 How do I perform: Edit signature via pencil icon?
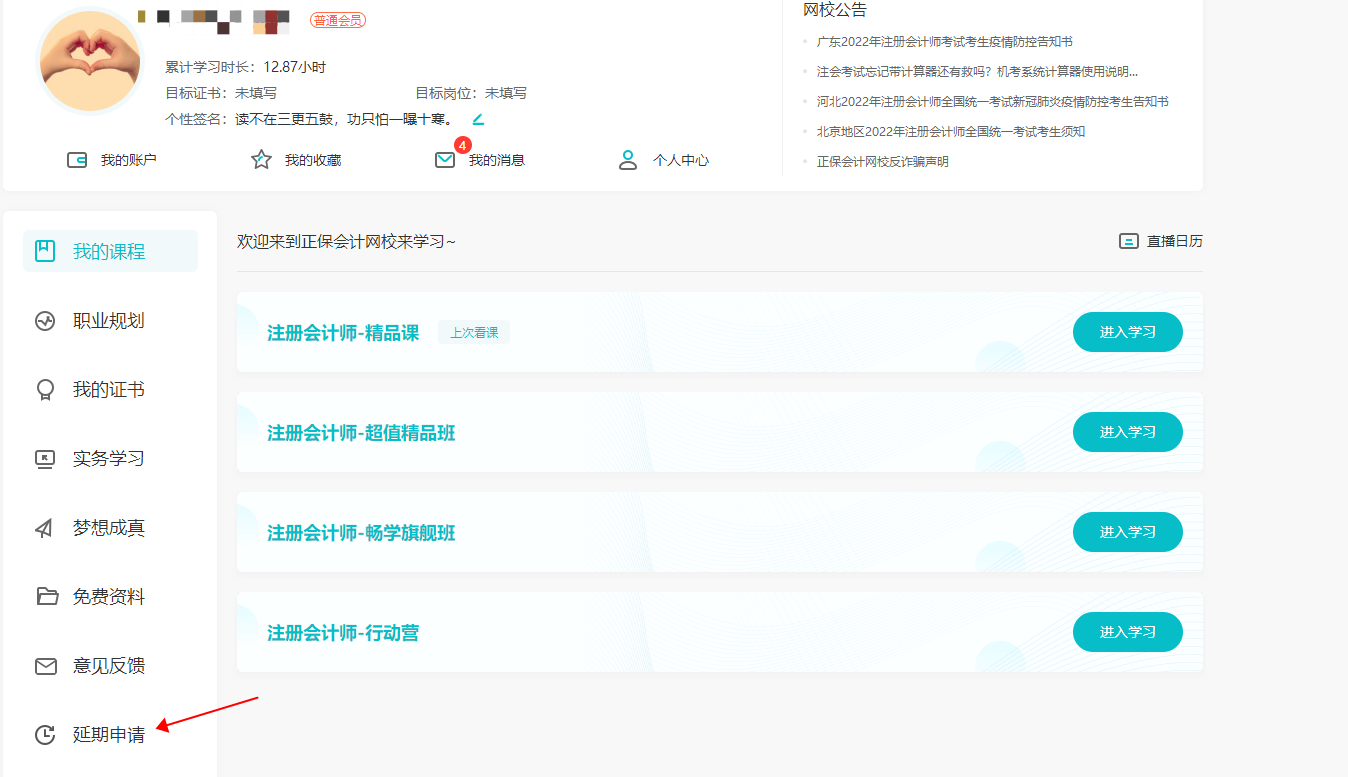(x=478, y=118)
